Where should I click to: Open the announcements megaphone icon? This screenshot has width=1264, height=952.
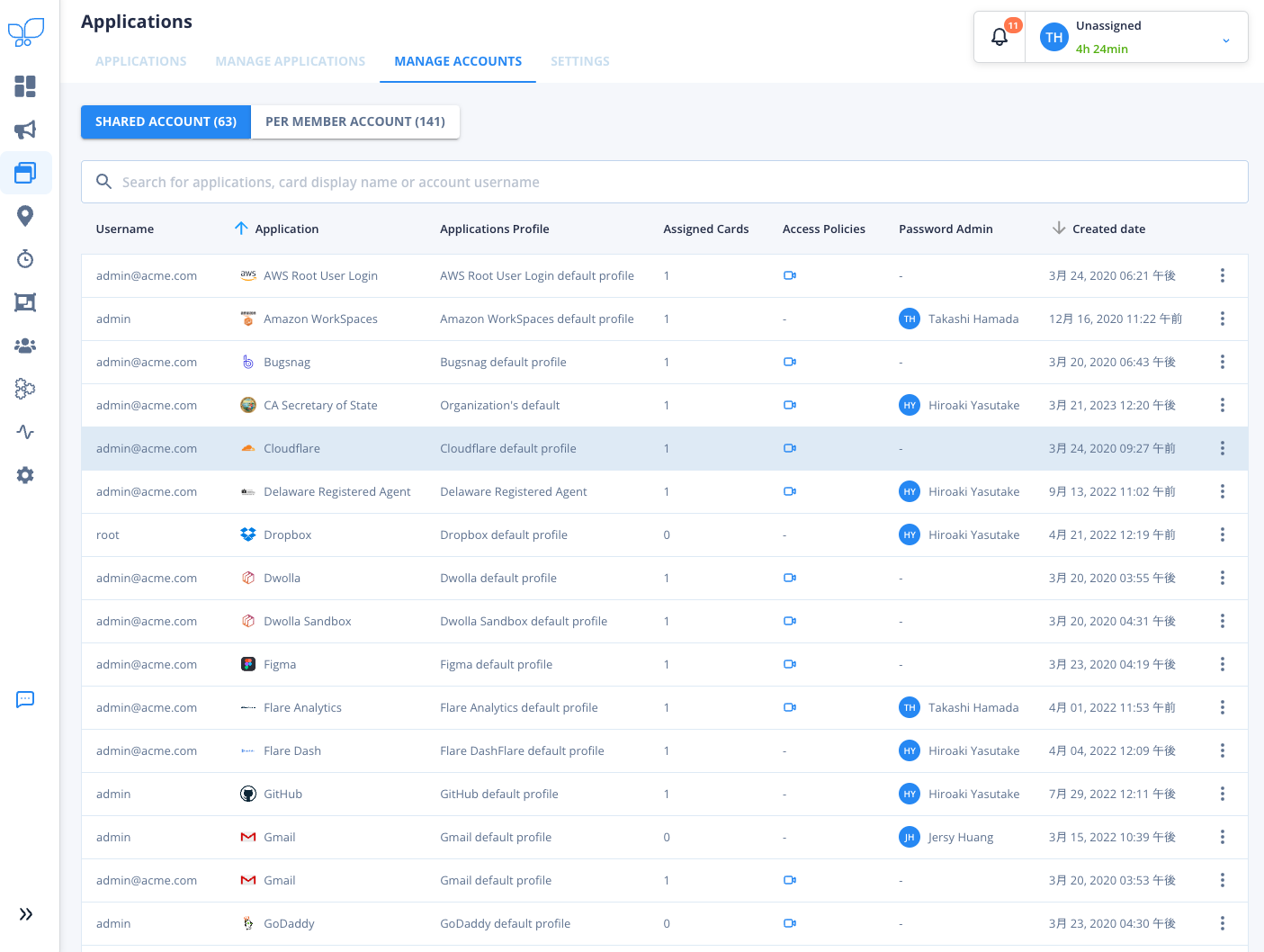[25, 130]
